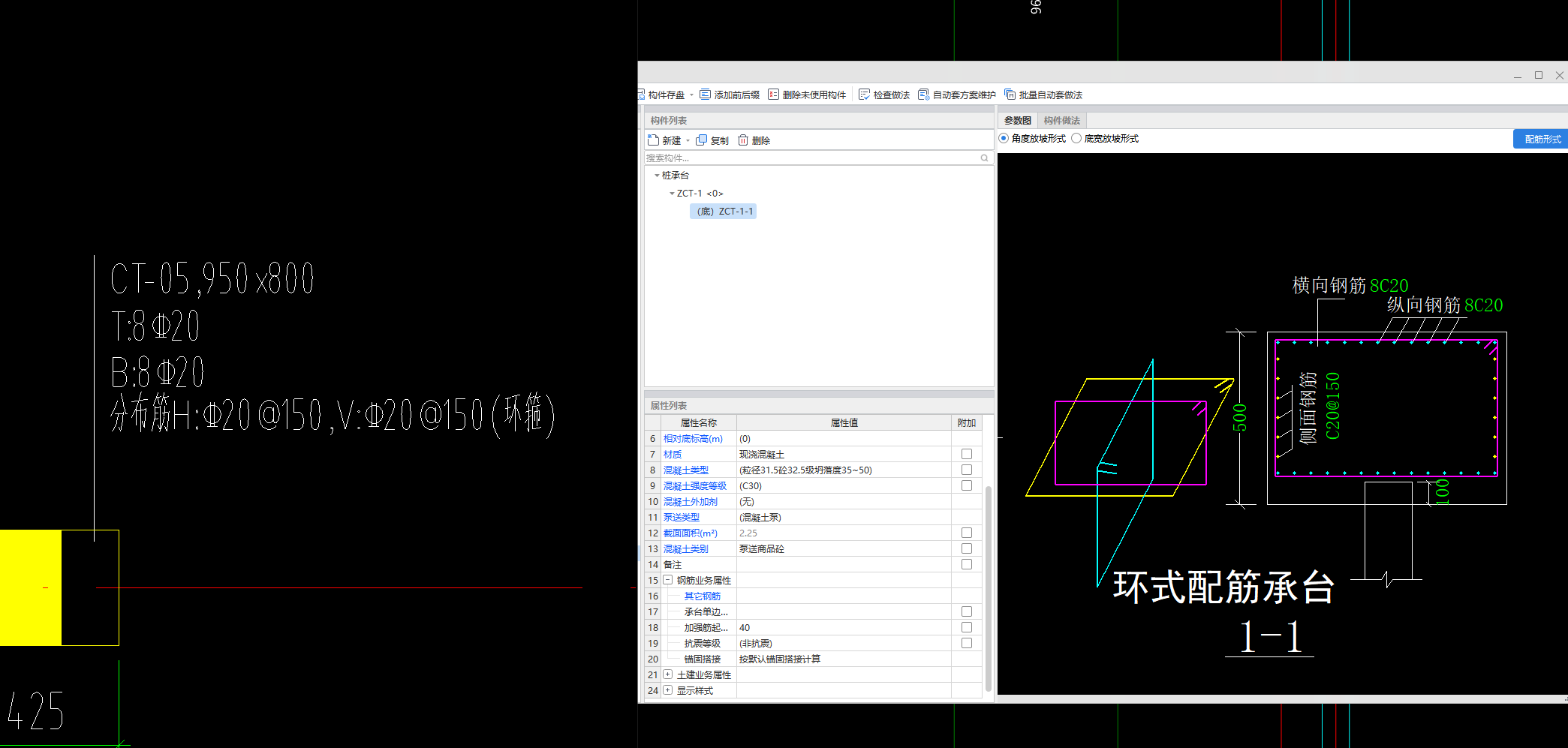This screenshot has width=1568, height=748.
Task: Select the (非抗震) value cell
Action: click(x=844, y=644)
